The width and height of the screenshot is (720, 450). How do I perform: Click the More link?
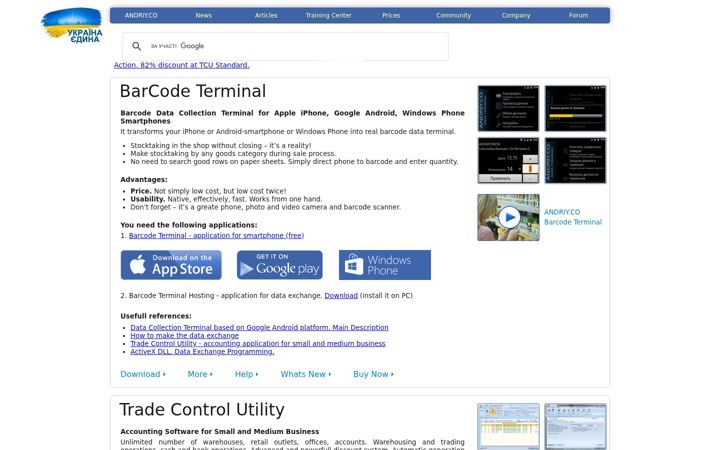pos(200,374)
